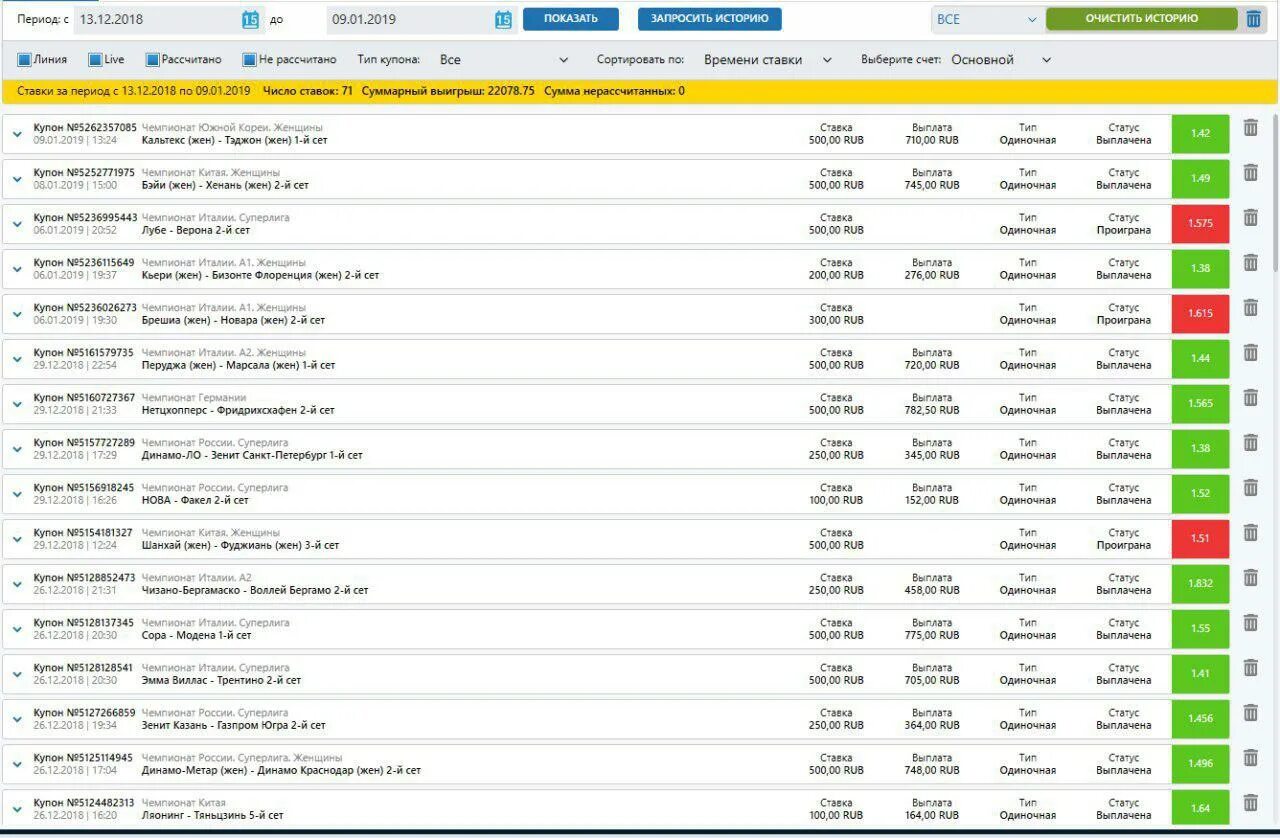The image size is (1280, 838).
Task: Delete coupon №5127266859 with trash icon
Action: [x=1251, y=713]
